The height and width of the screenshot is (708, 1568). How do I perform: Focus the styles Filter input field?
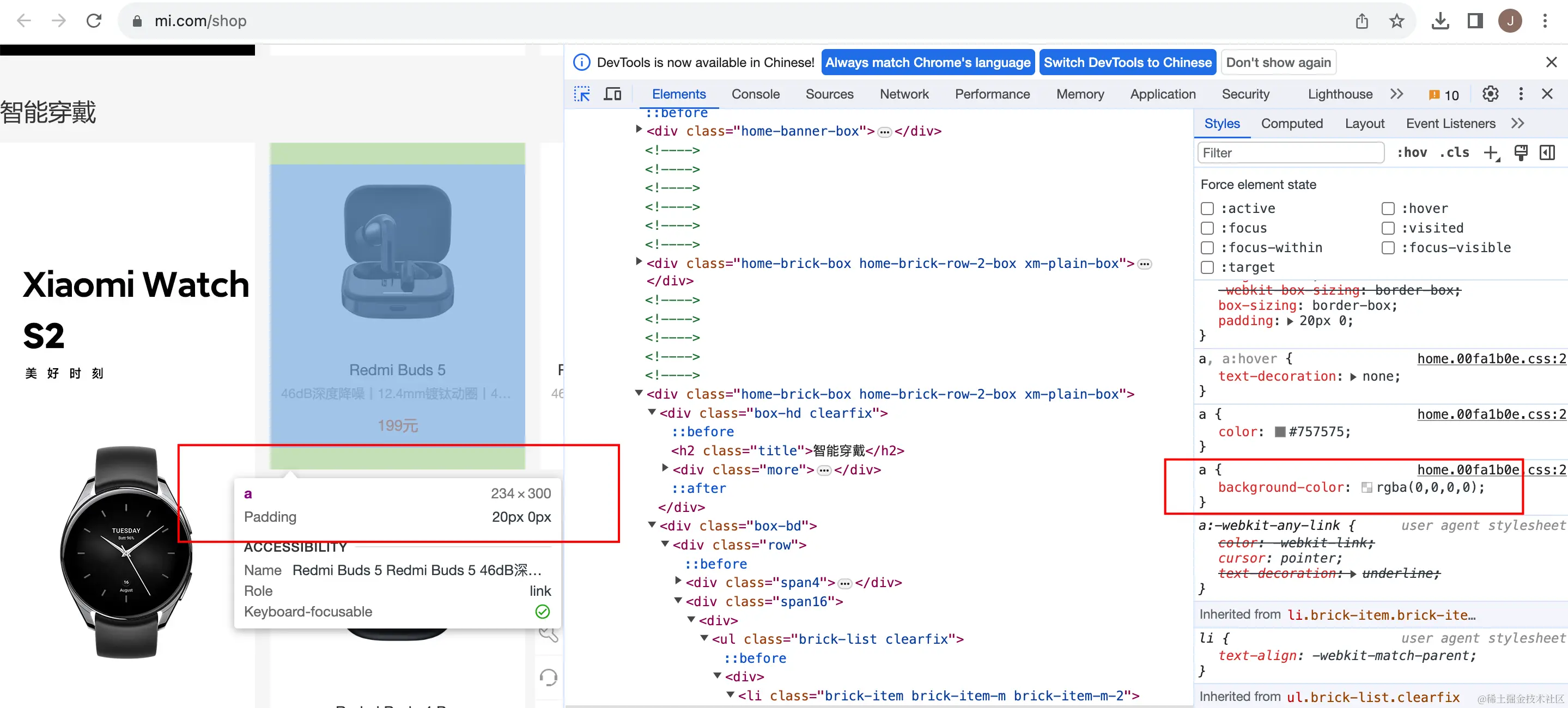point(1291,152)
